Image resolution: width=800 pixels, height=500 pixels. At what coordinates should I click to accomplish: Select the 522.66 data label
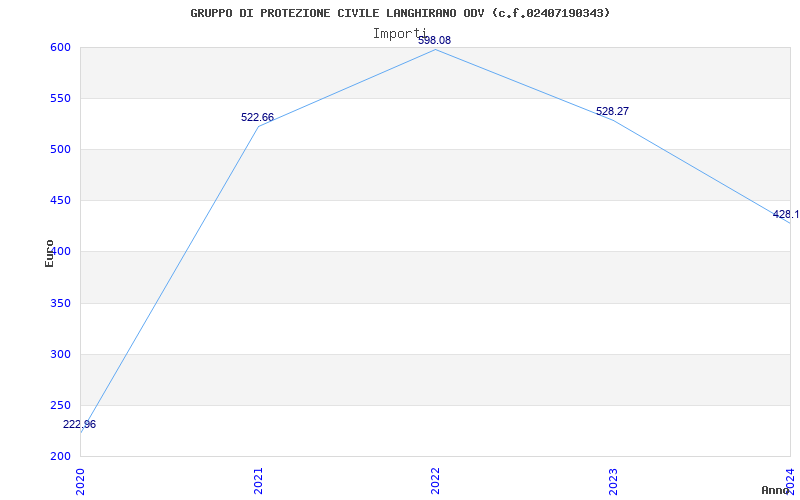pyautogui.click(x=257, y=117)
